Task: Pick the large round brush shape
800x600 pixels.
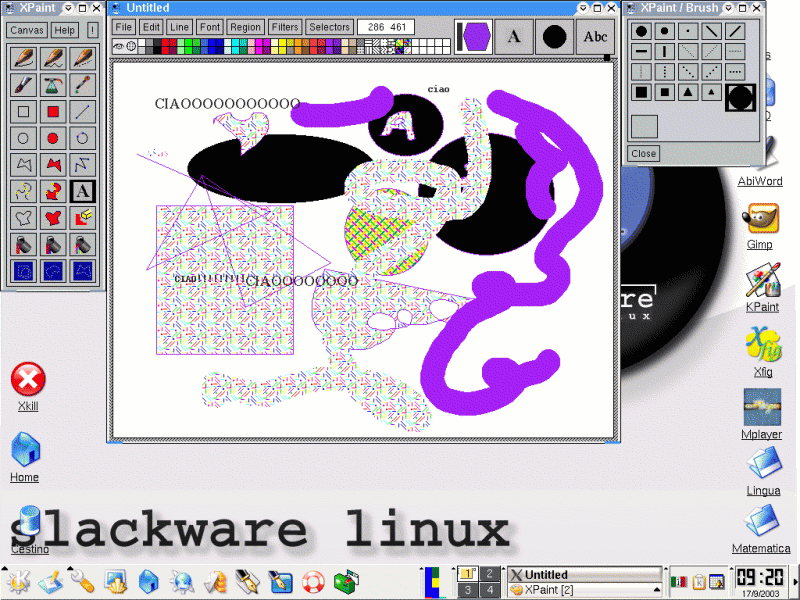Action: [641, 31]
